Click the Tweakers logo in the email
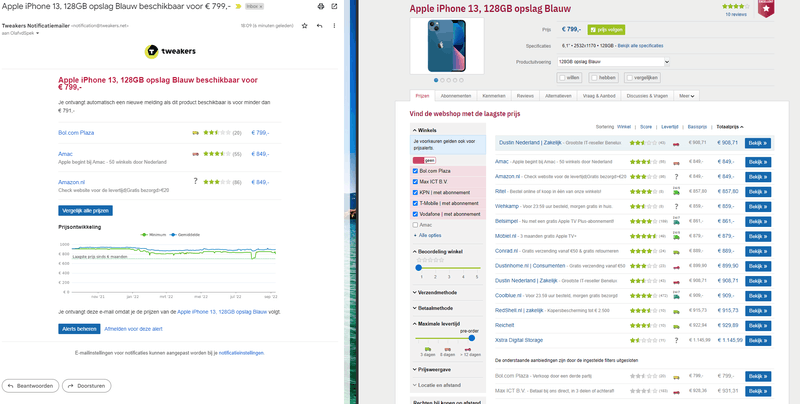Screen dimensions: 800x404 [x=170, y=51]
